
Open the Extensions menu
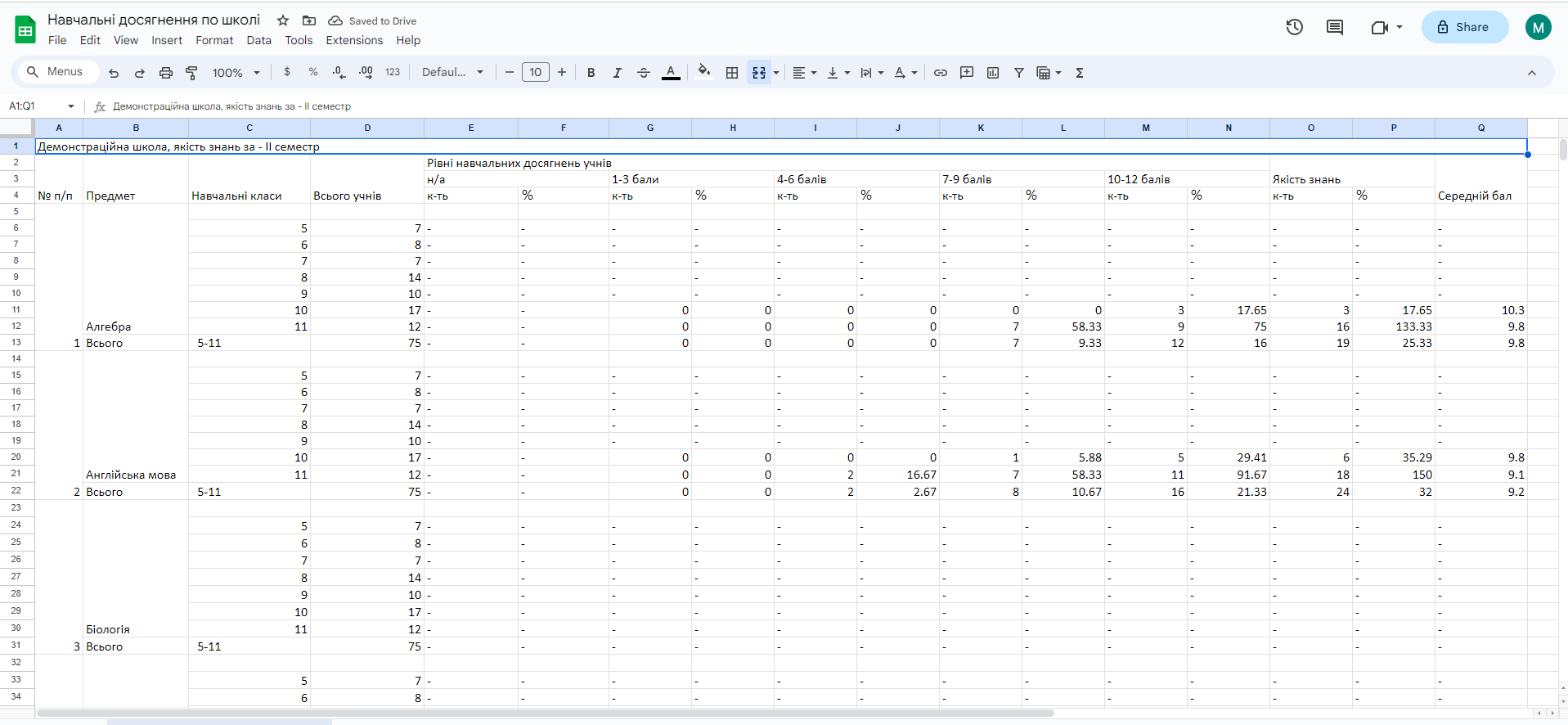(x=354, y=40)
